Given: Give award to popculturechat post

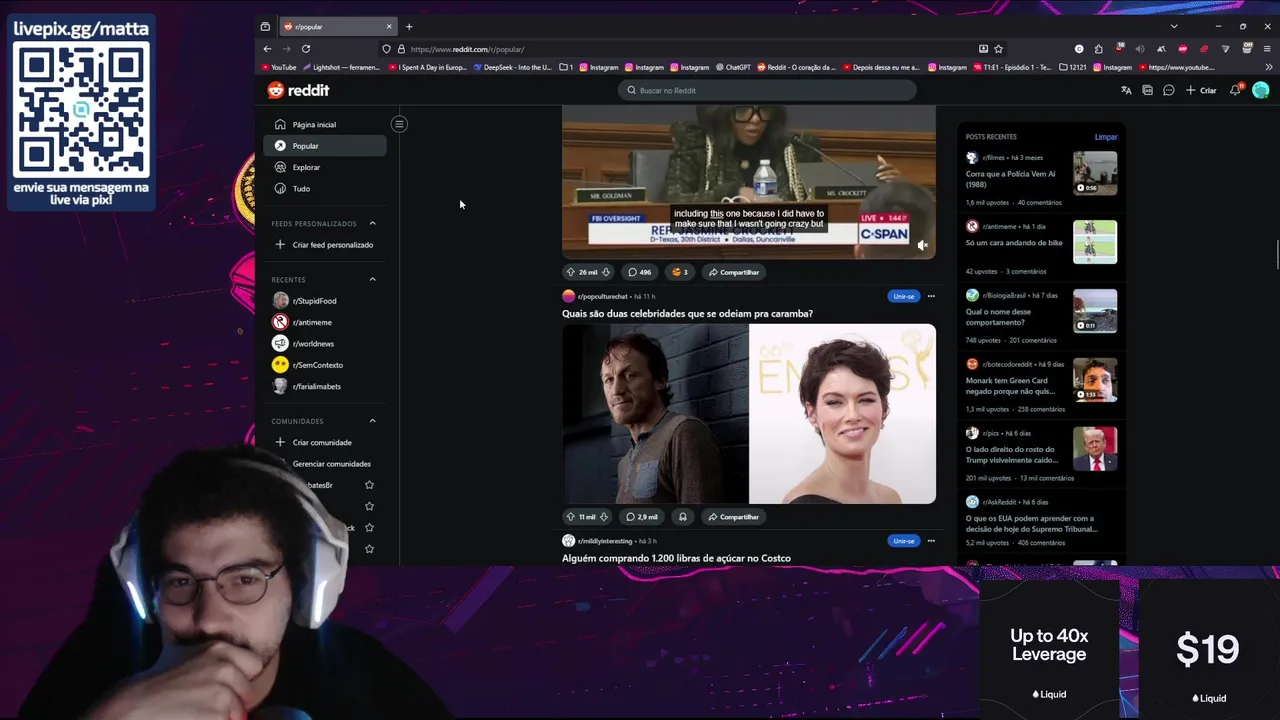Looking at the screenshot, I should coord(682,517).
